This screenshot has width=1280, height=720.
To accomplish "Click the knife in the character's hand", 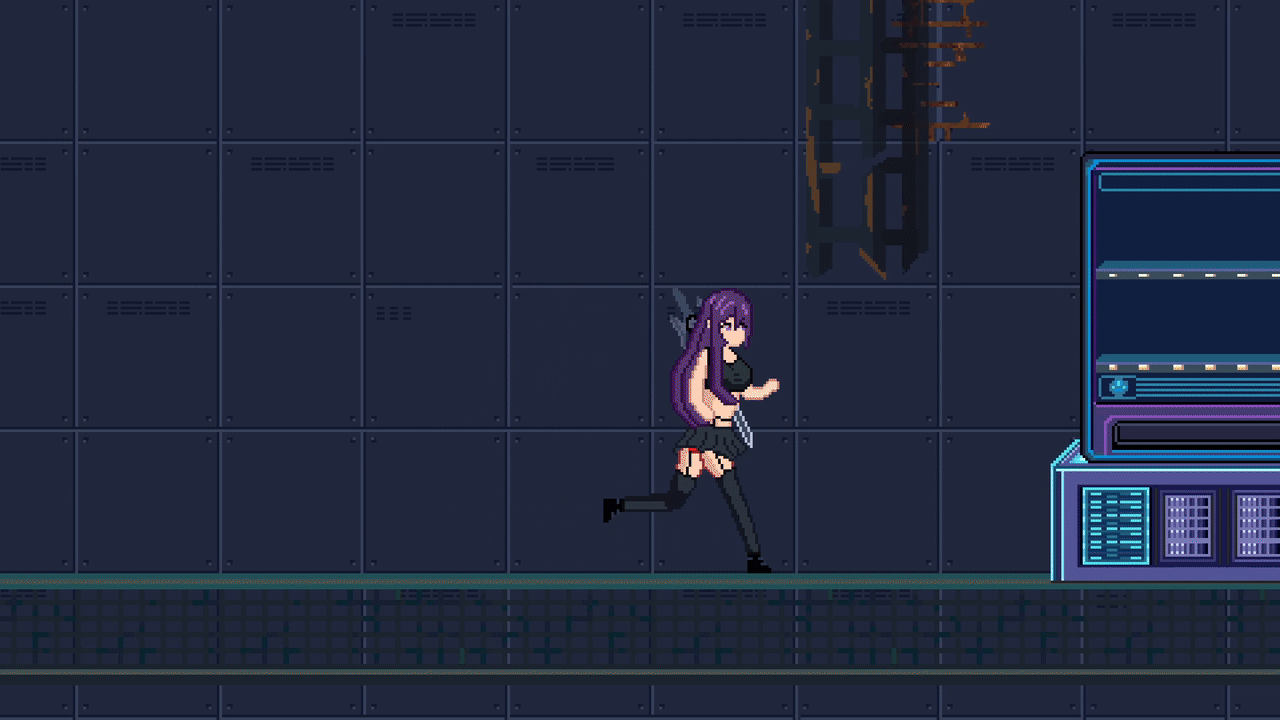I will tap(741, 425).
